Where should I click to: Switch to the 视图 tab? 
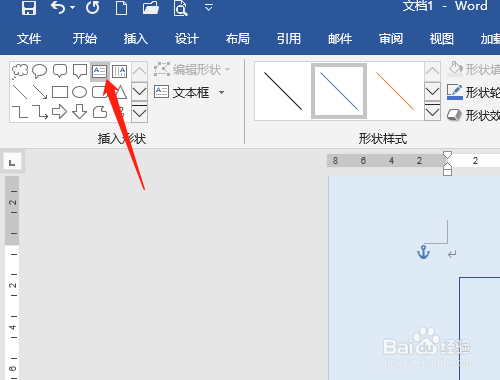[442, 39]
